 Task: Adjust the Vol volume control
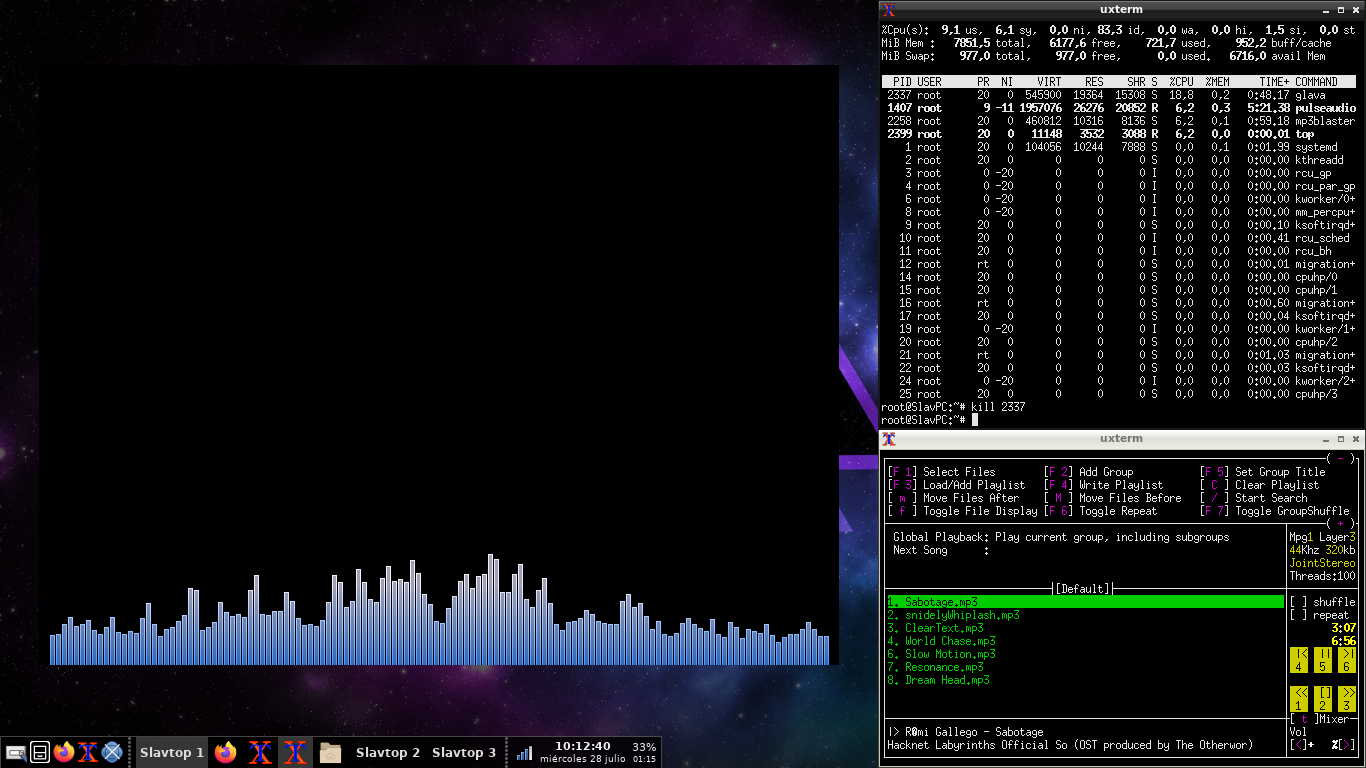click(x=1300, y=742)
